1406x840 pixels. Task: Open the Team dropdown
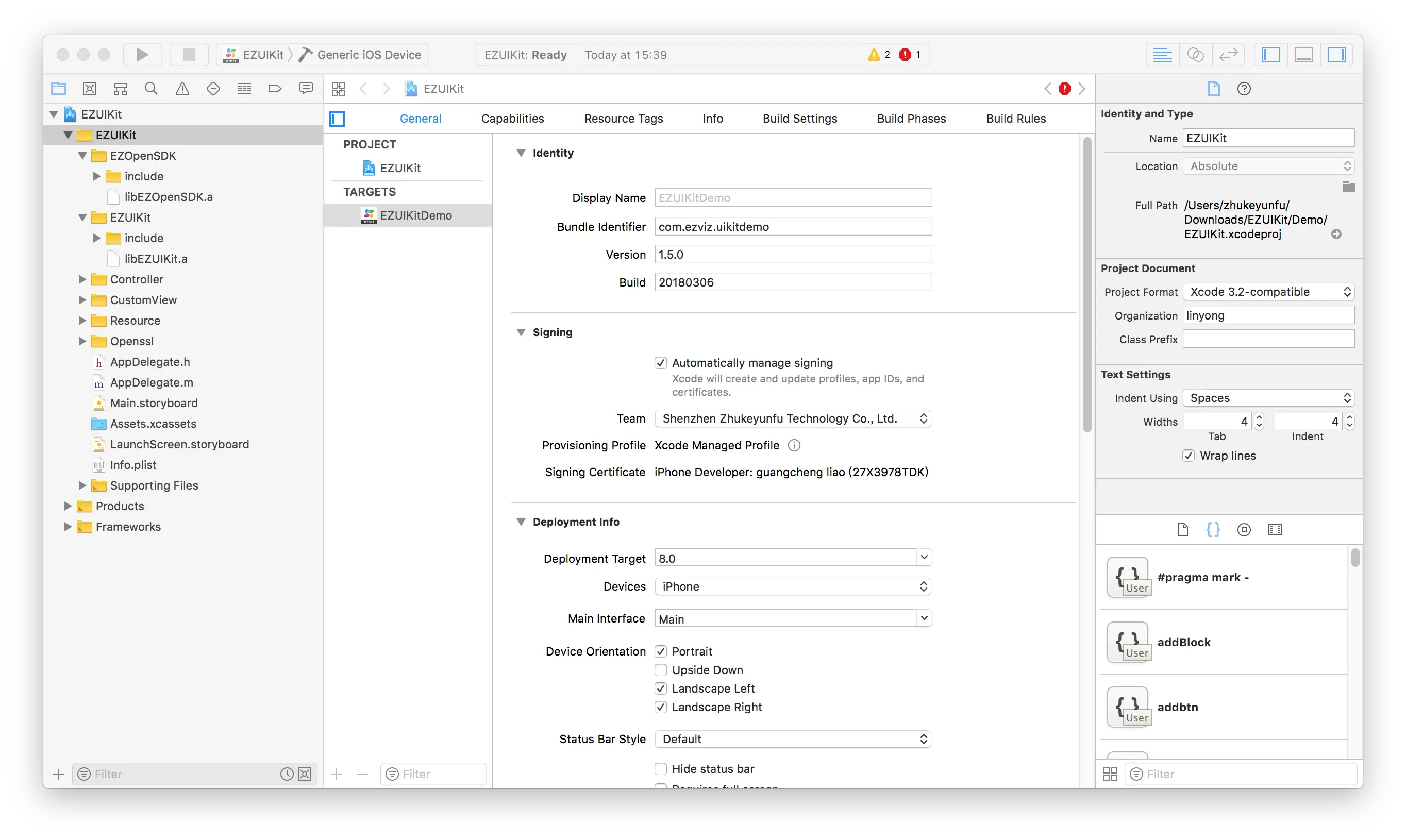point(793,419)
